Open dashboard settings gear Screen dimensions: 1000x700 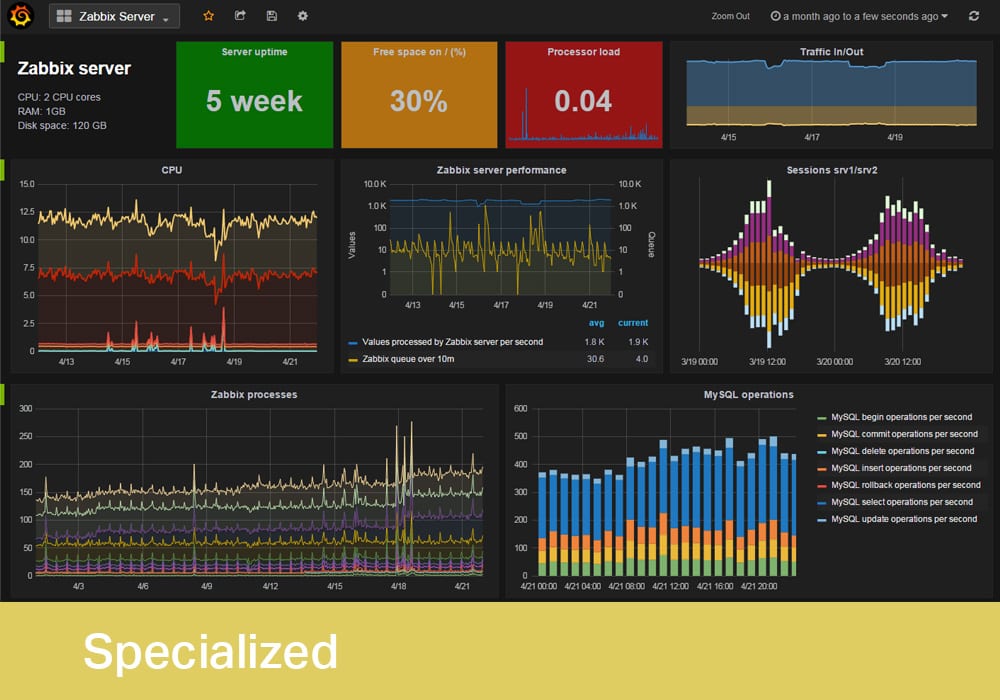(x=303, y=16)
